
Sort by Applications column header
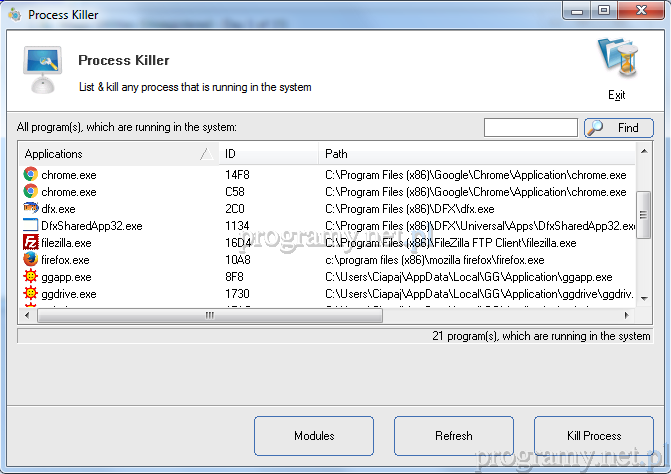pos(110,154)
